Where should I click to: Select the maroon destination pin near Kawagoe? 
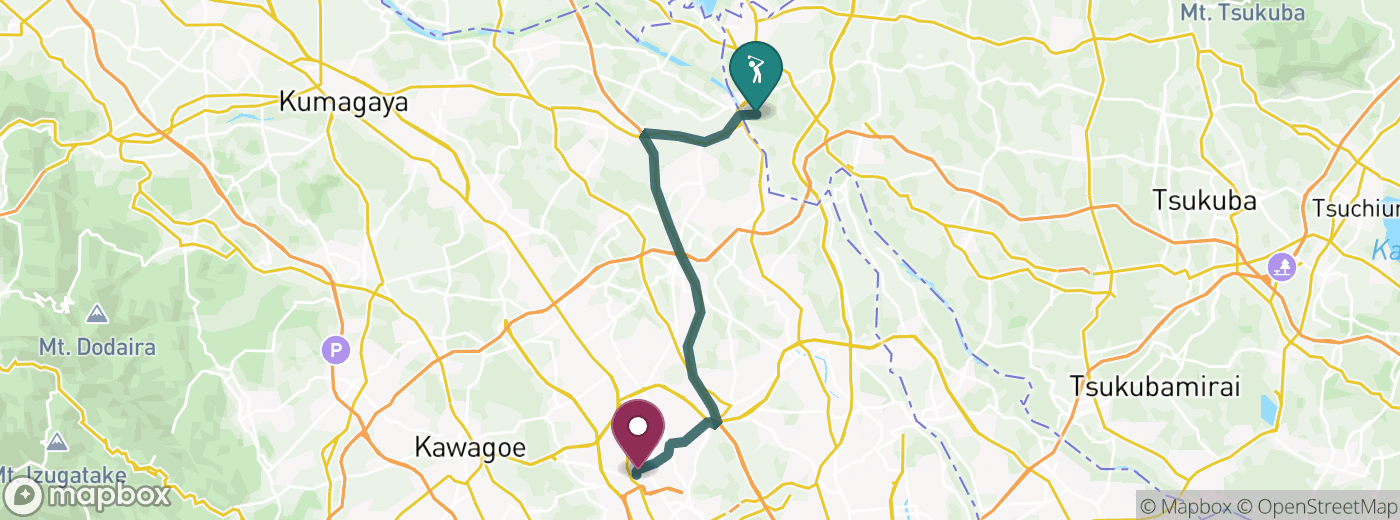pyautogui.click(x=638, y=435)
